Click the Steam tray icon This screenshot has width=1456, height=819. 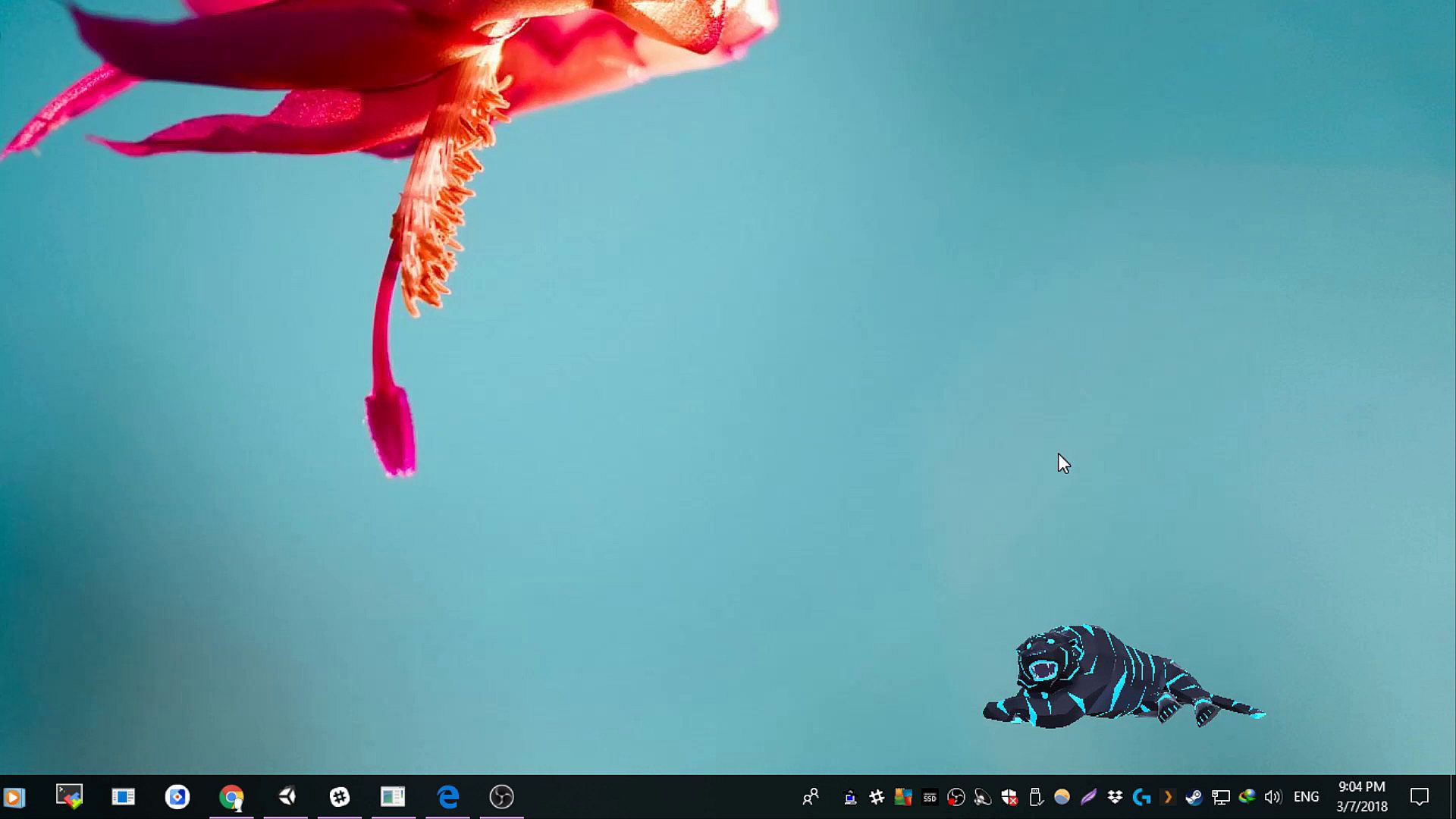[1194, 797]
